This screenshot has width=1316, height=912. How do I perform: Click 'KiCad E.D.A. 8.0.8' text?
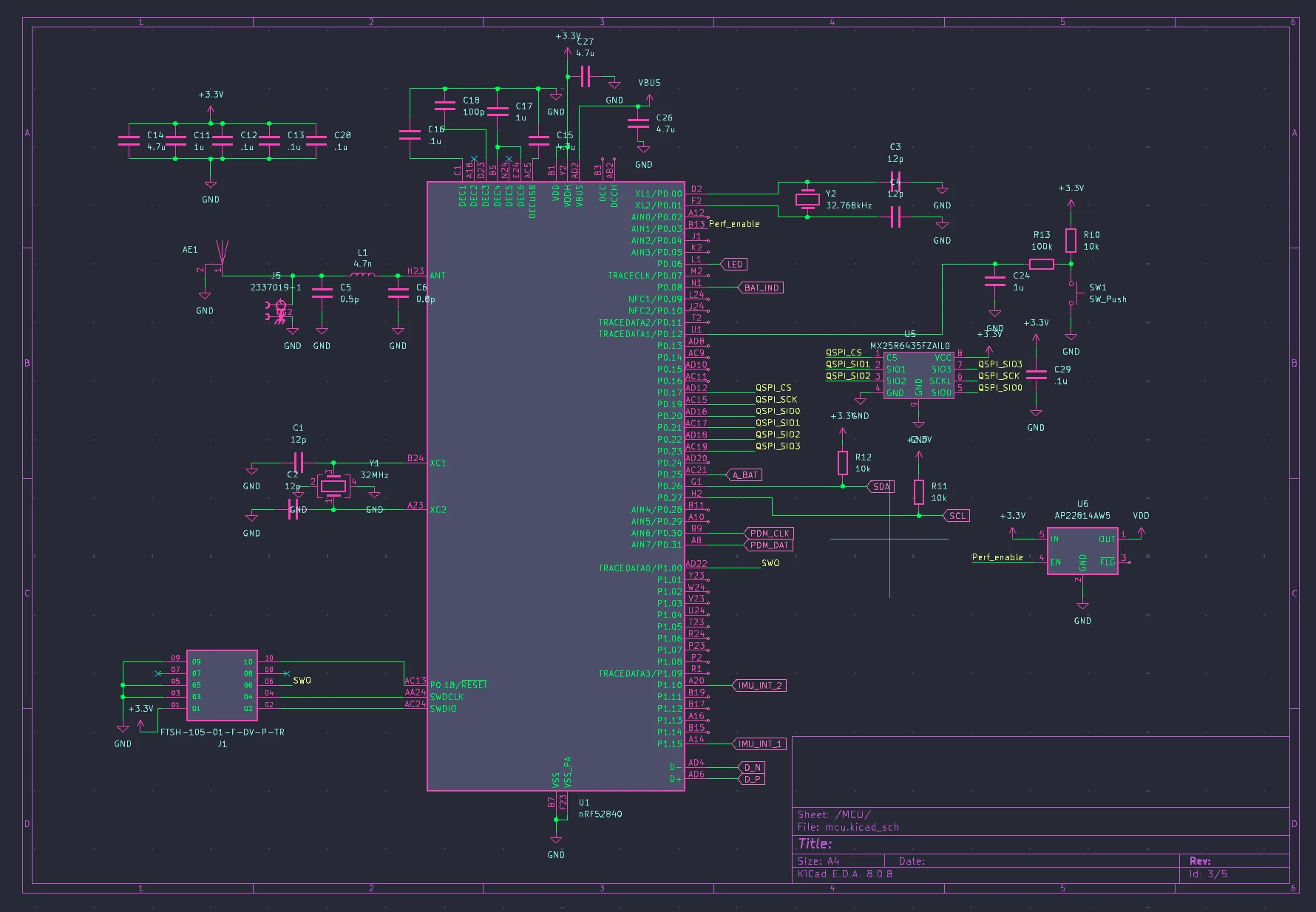tap(844, 874)
